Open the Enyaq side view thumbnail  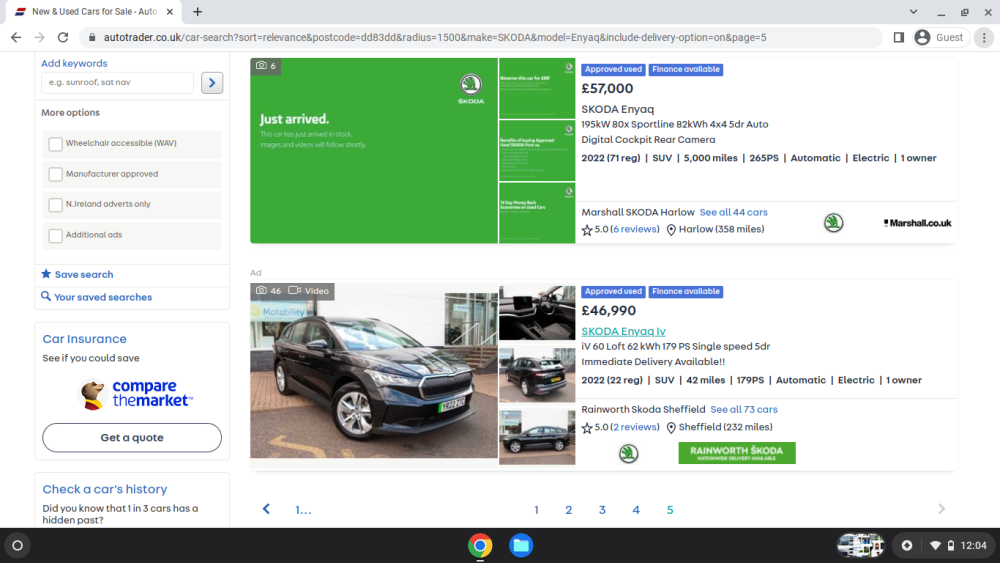click(x=537, y=437)
